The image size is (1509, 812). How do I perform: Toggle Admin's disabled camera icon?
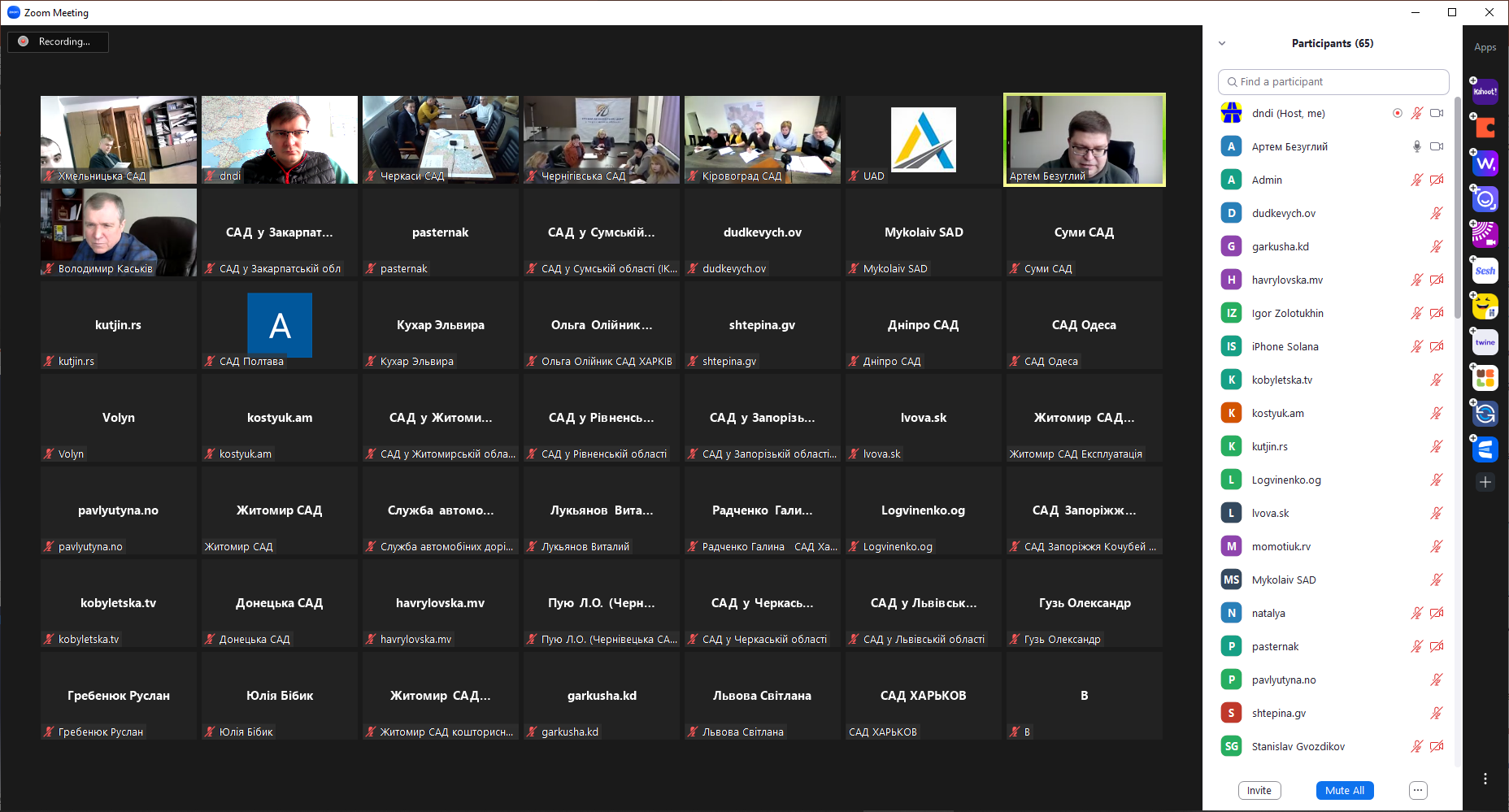click(x=1437, y=180)
